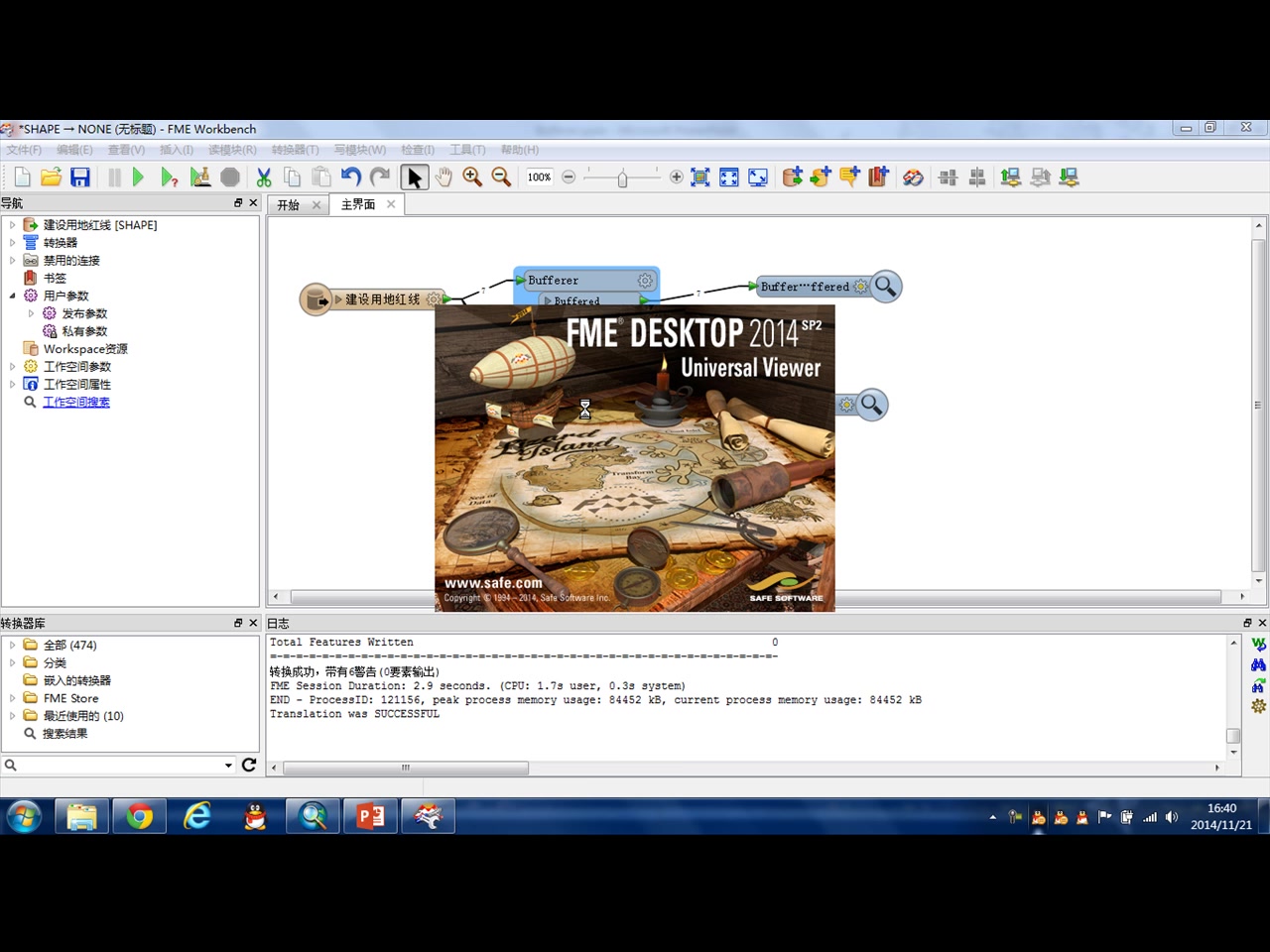Click the transformer gallery search field
This screenshot has width=1270, height=952.
pos(119,765)
